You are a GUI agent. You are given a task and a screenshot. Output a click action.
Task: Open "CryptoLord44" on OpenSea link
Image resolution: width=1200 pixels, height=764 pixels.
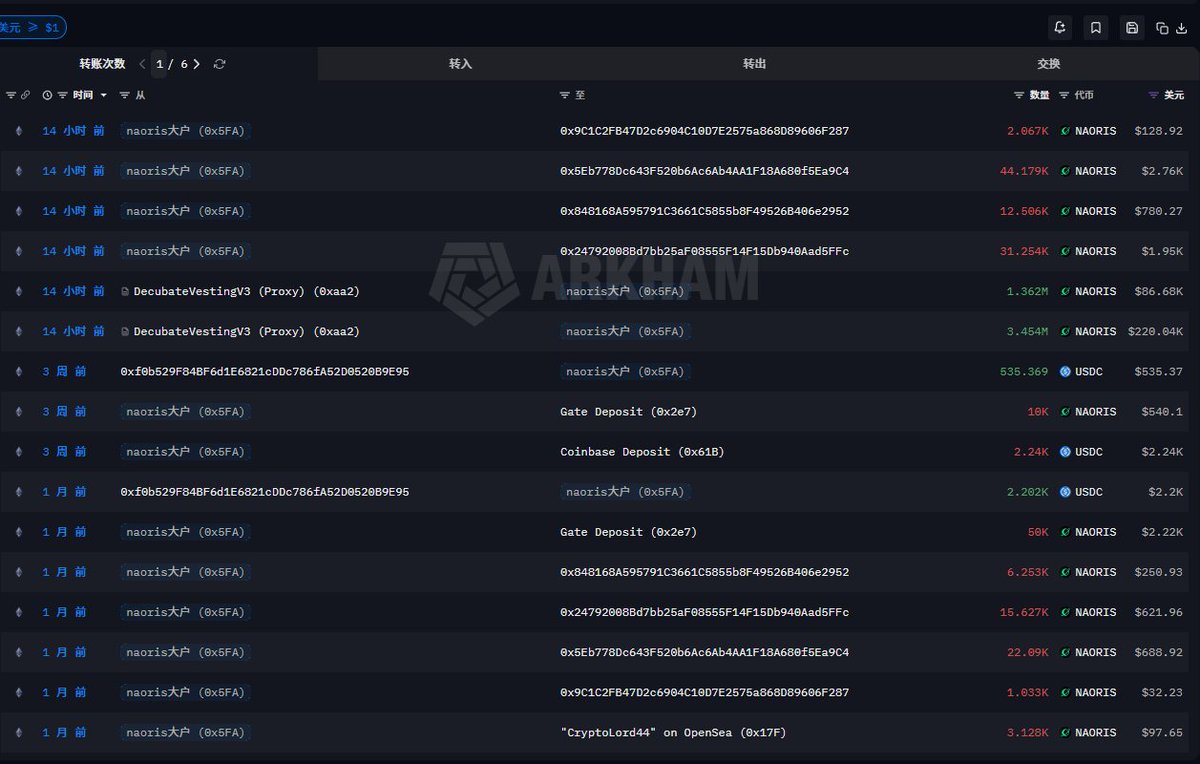[673, 733]
